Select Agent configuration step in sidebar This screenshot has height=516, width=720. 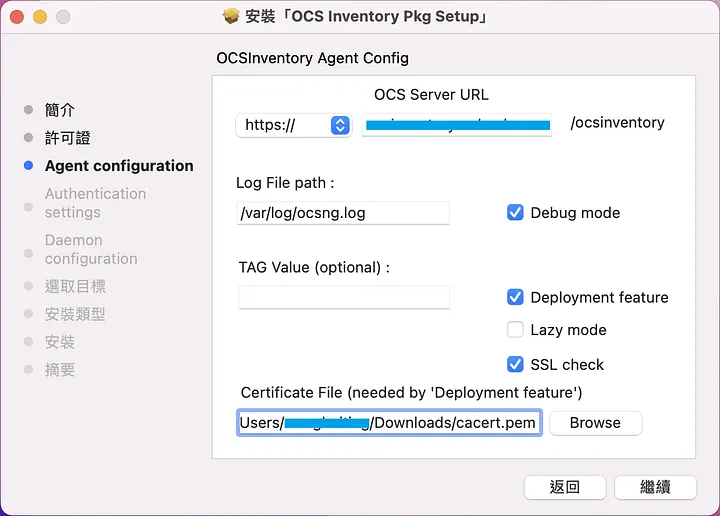pyautogui.click(x=119, y=166)
